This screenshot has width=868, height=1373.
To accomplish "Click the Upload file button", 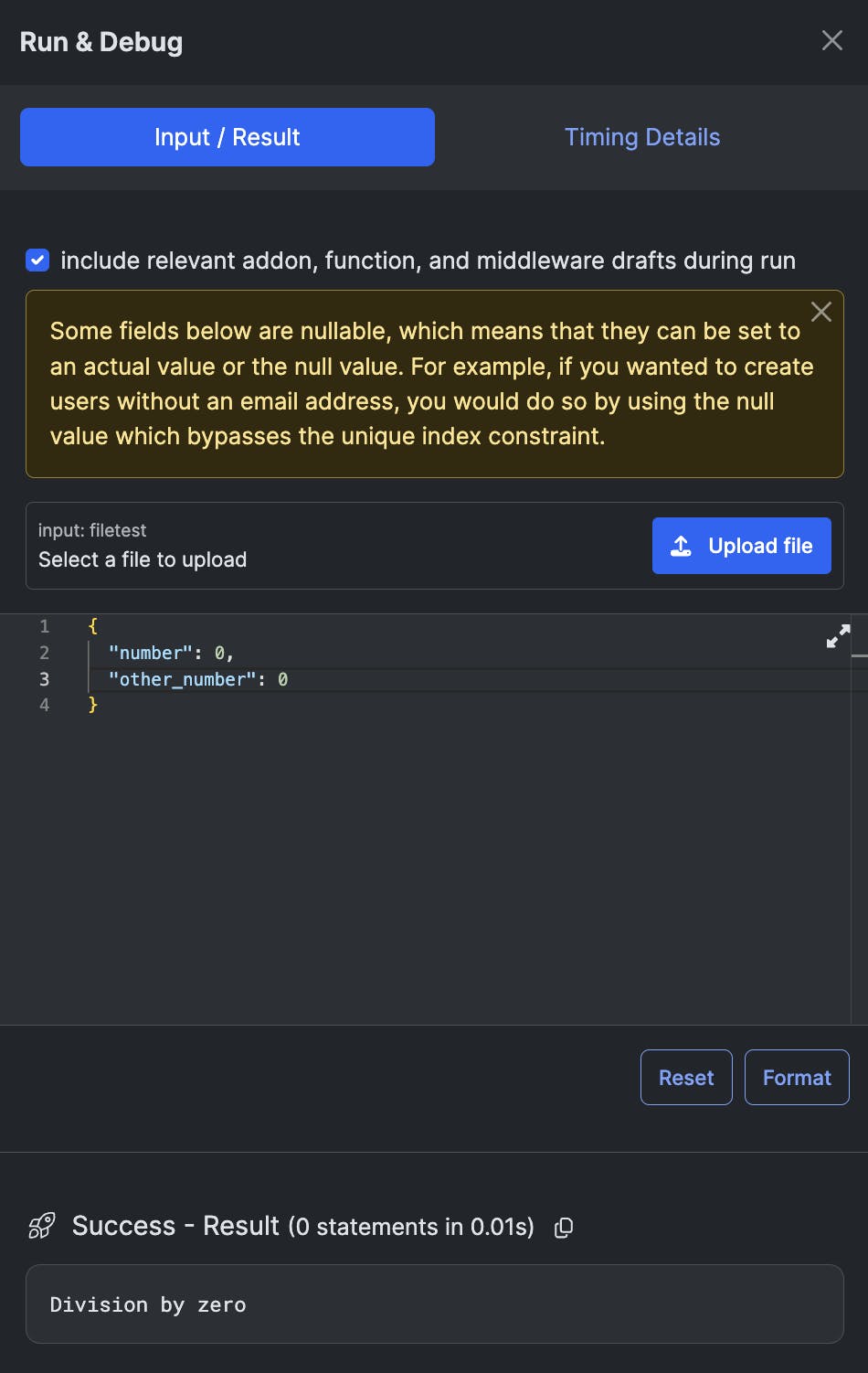I will click(x=741, y=546).
